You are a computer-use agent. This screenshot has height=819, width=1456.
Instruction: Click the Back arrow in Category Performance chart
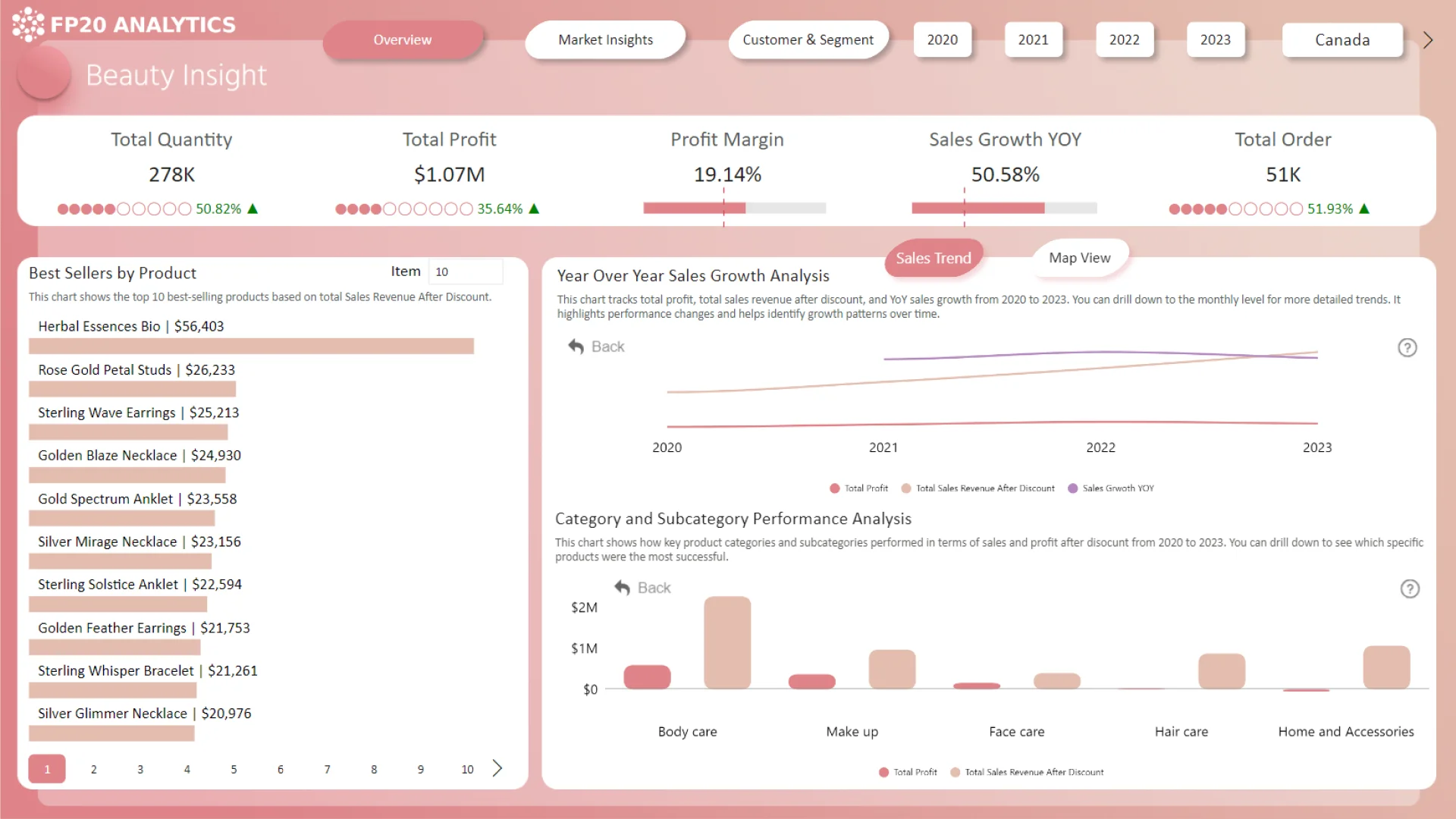click(x=623, y=588)
